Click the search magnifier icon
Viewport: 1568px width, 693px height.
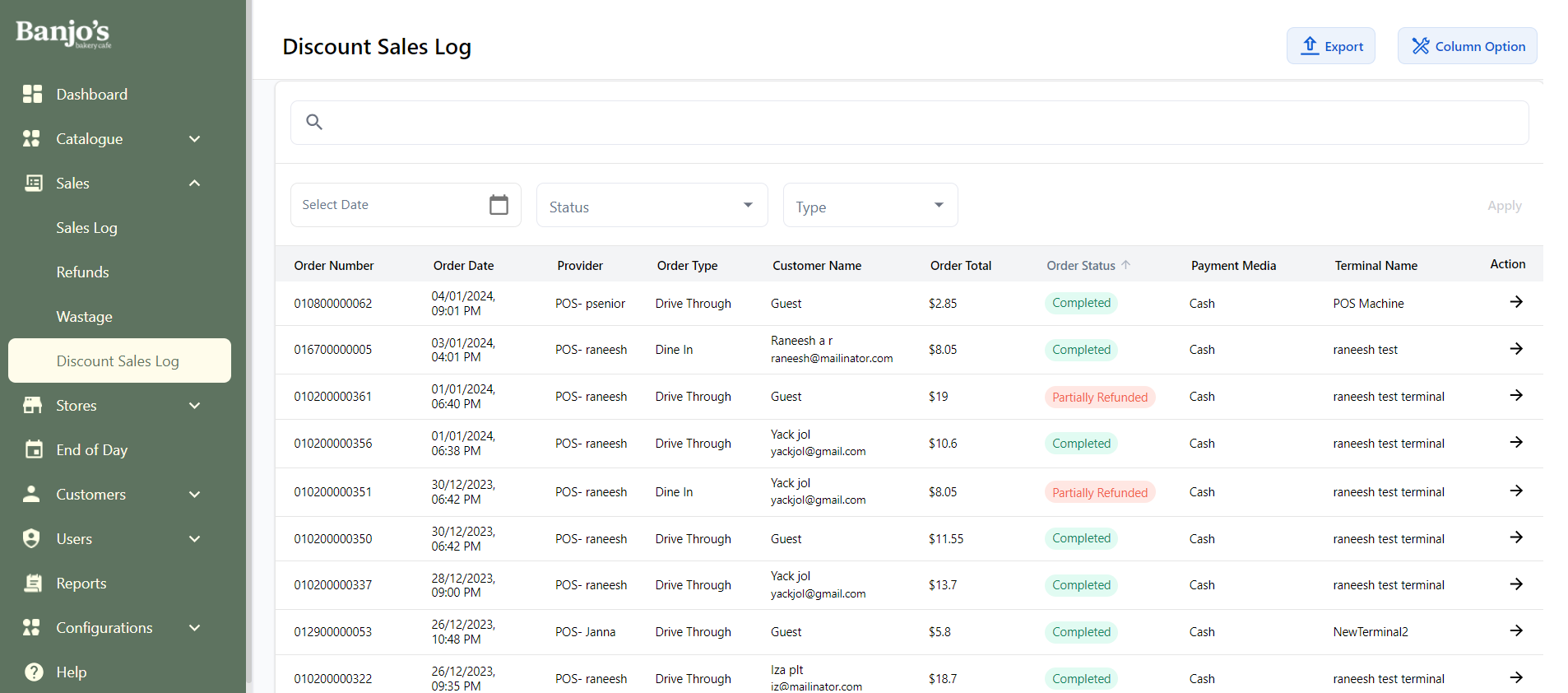click(x=314, y=123)
